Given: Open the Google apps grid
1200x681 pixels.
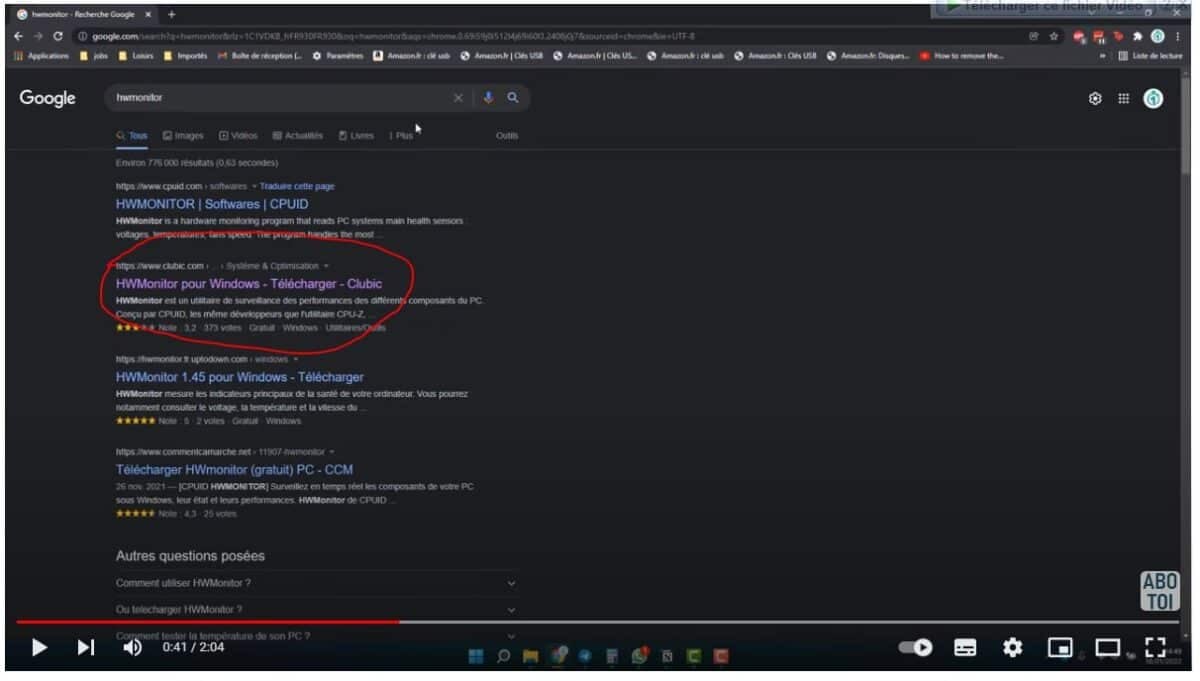Looking at the screenshot, I should tap(1124, 98).
